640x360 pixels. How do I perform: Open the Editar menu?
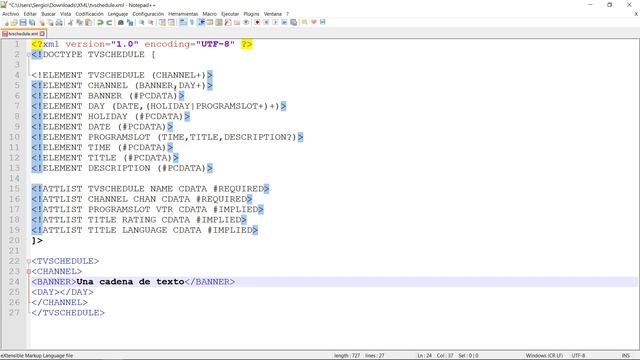(x=30, y=14)
